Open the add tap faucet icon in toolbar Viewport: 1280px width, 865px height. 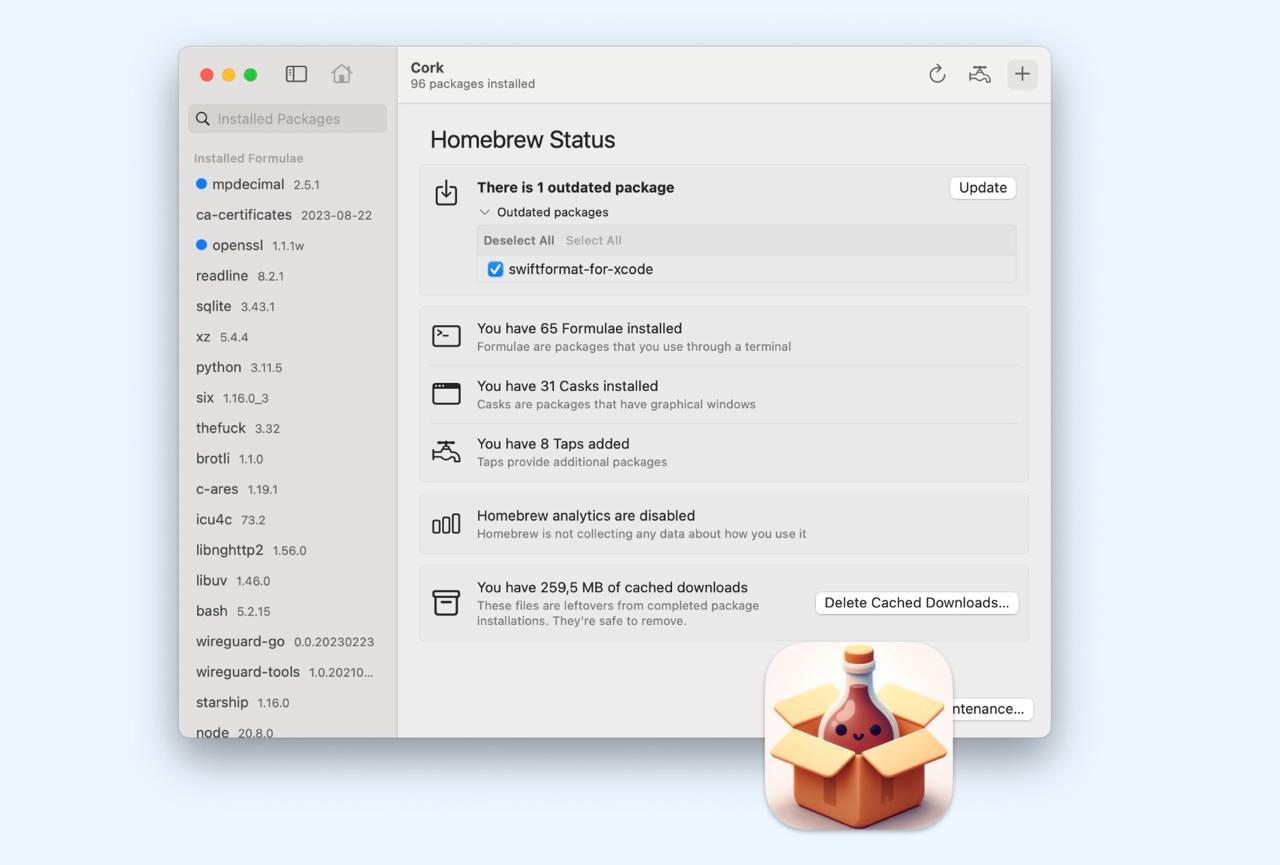click(979, 74)
